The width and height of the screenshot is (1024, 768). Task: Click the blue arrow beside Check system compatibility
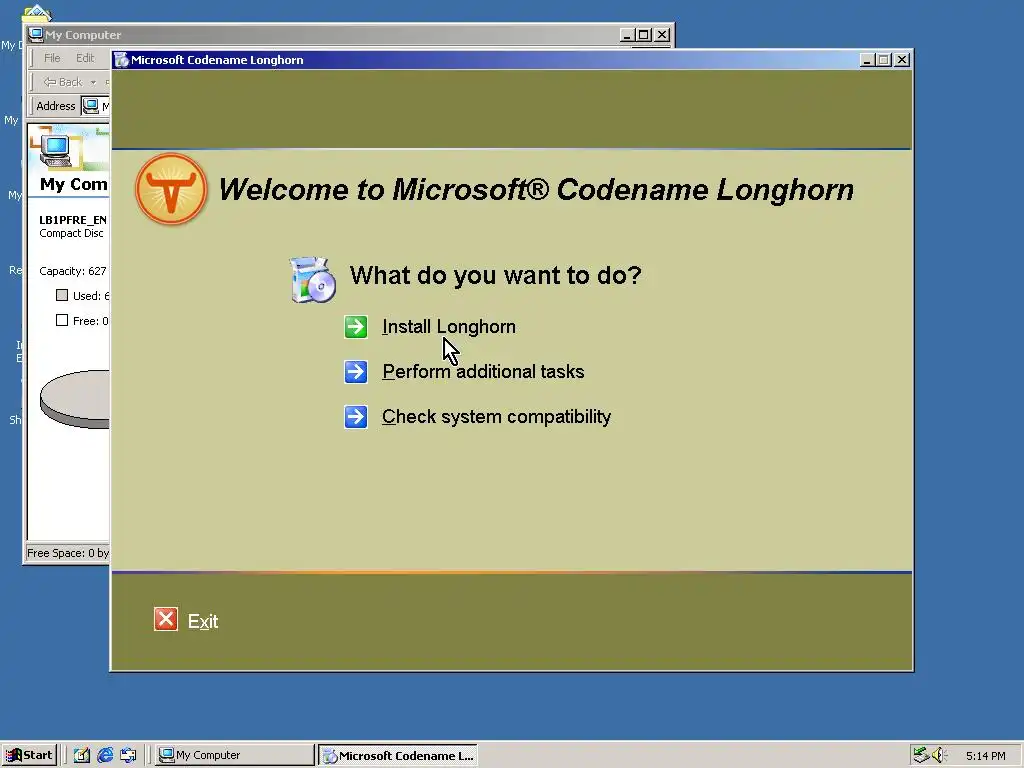(x=356, y=417)
